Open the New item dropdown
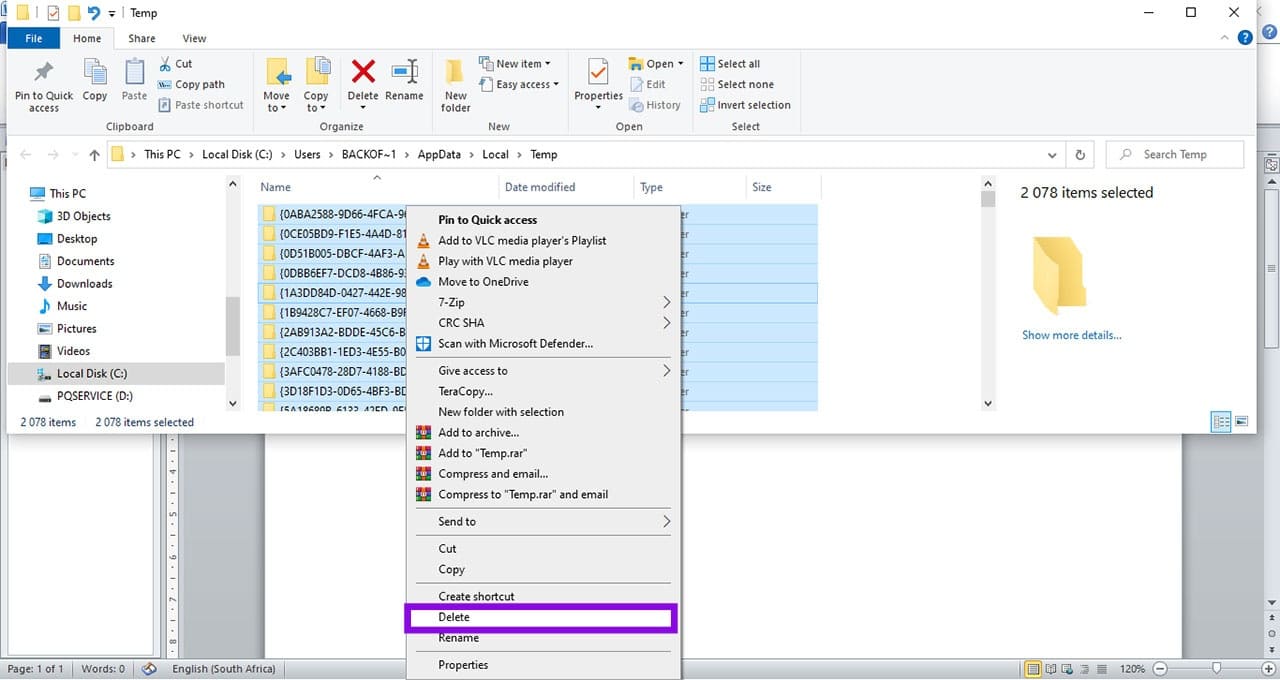This screenshot has width=1280, height=680. tap(515, 64)
